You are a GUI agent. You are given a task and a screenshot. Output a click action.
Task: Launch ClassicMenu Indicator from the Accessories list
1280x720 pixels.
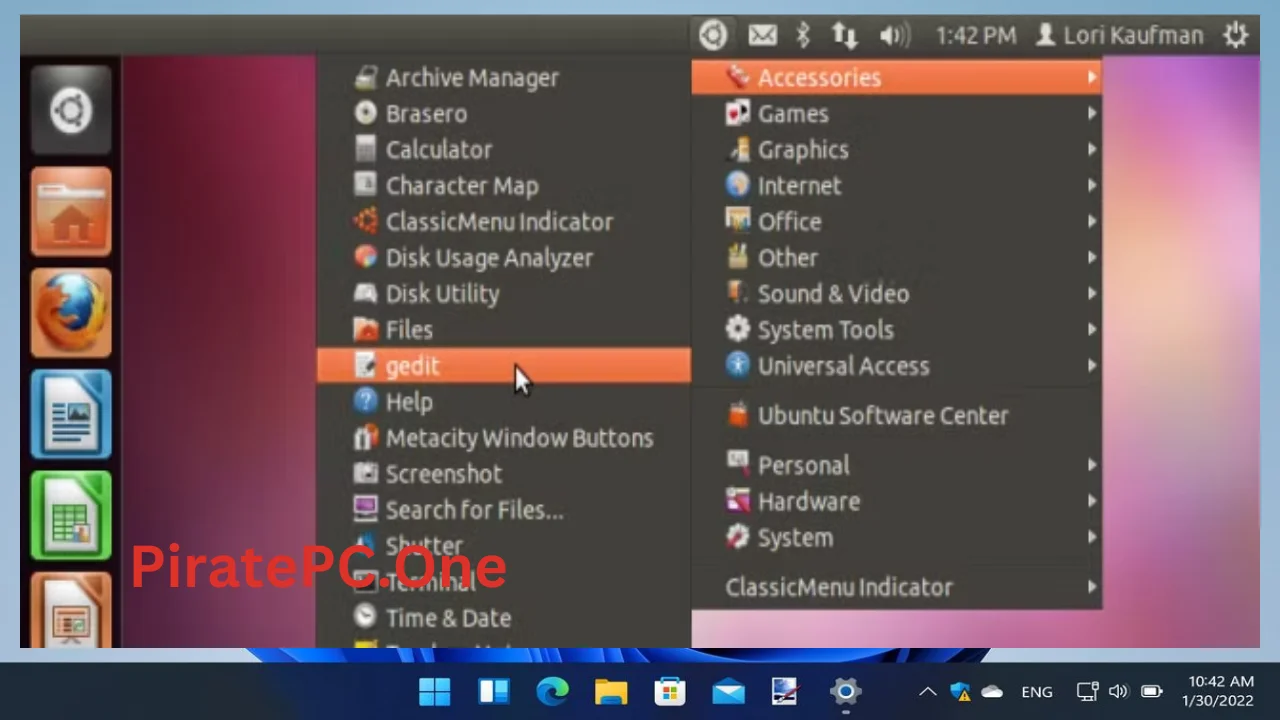[504, 222]
